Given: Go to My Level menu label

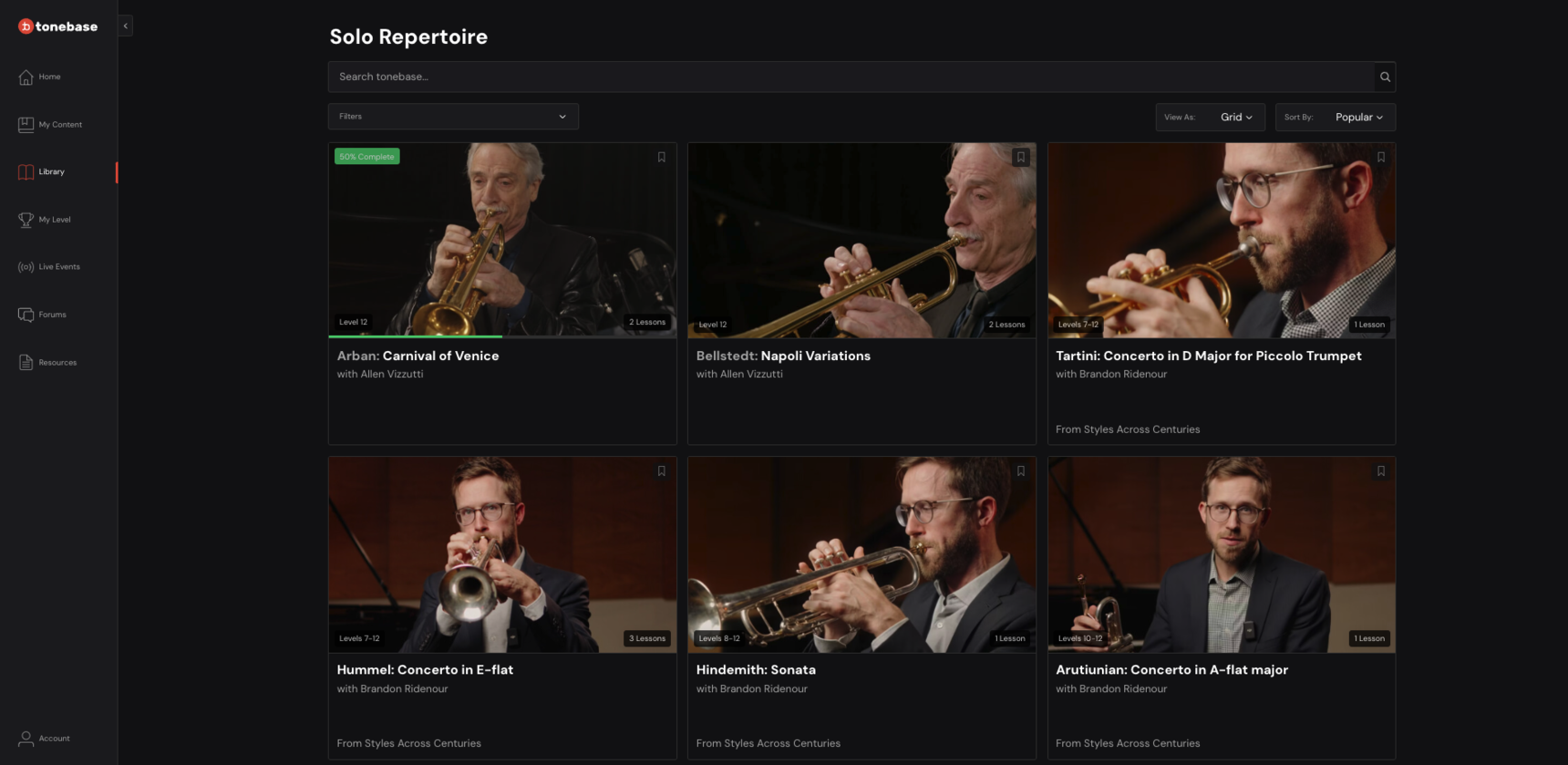Looking at the screenshot, I should click(55, 220).
